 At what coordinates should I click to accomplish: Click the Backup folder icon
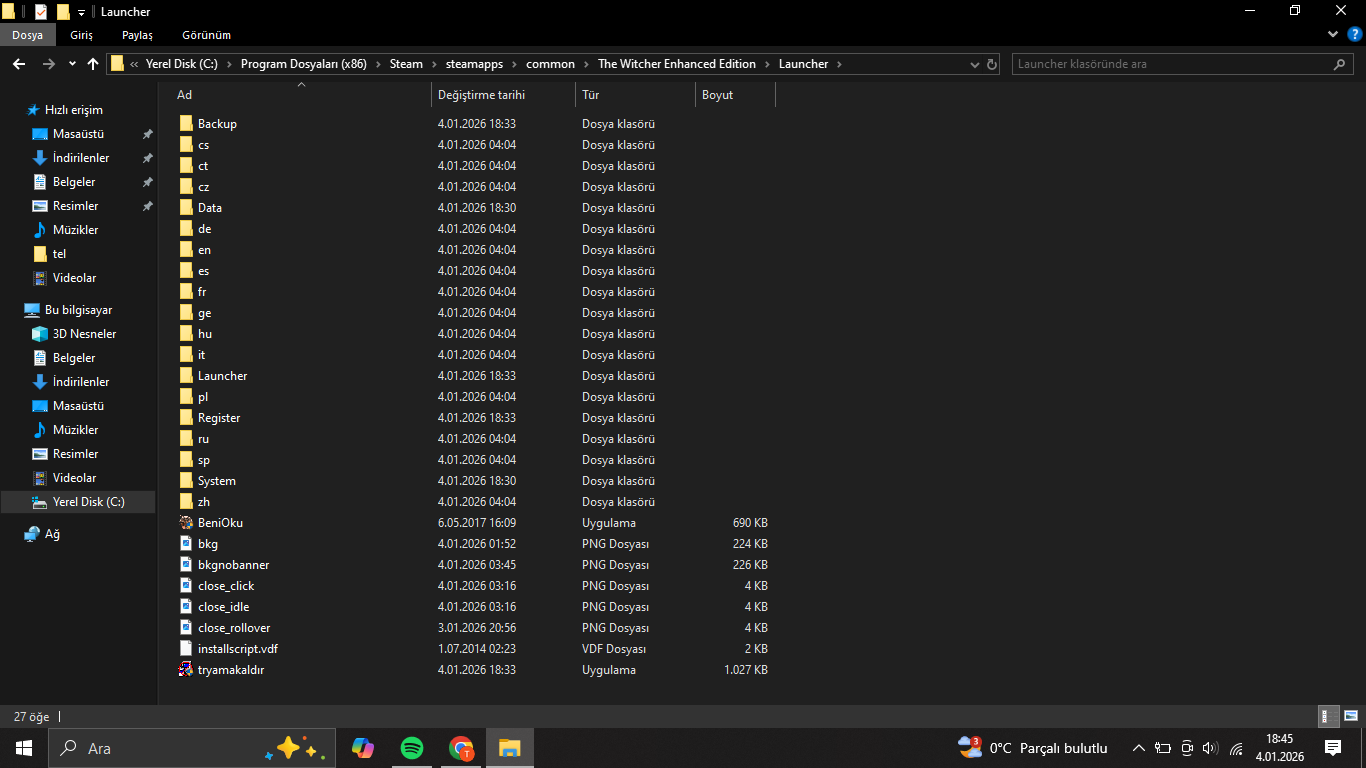click(x=186, y=124)
